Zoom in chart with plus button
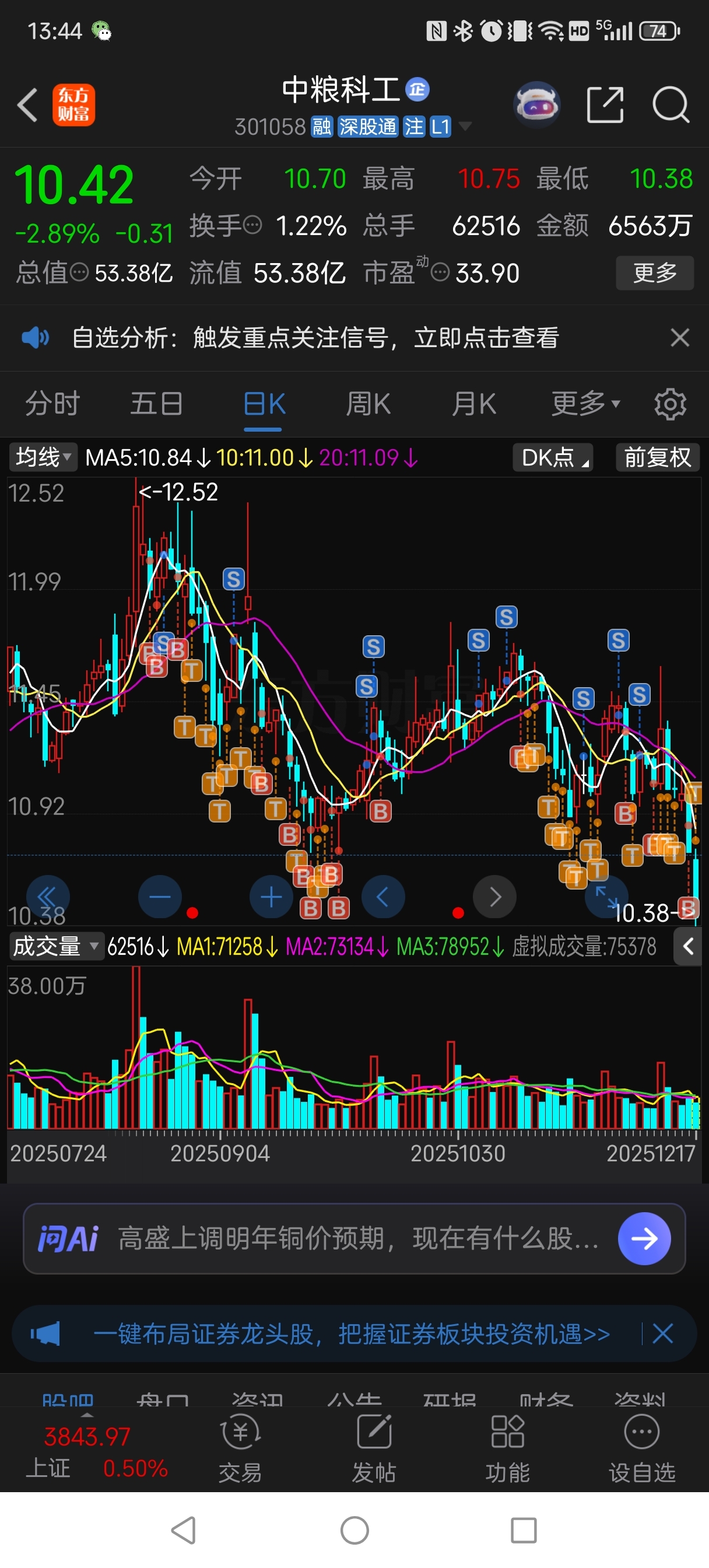 [272, 897]
